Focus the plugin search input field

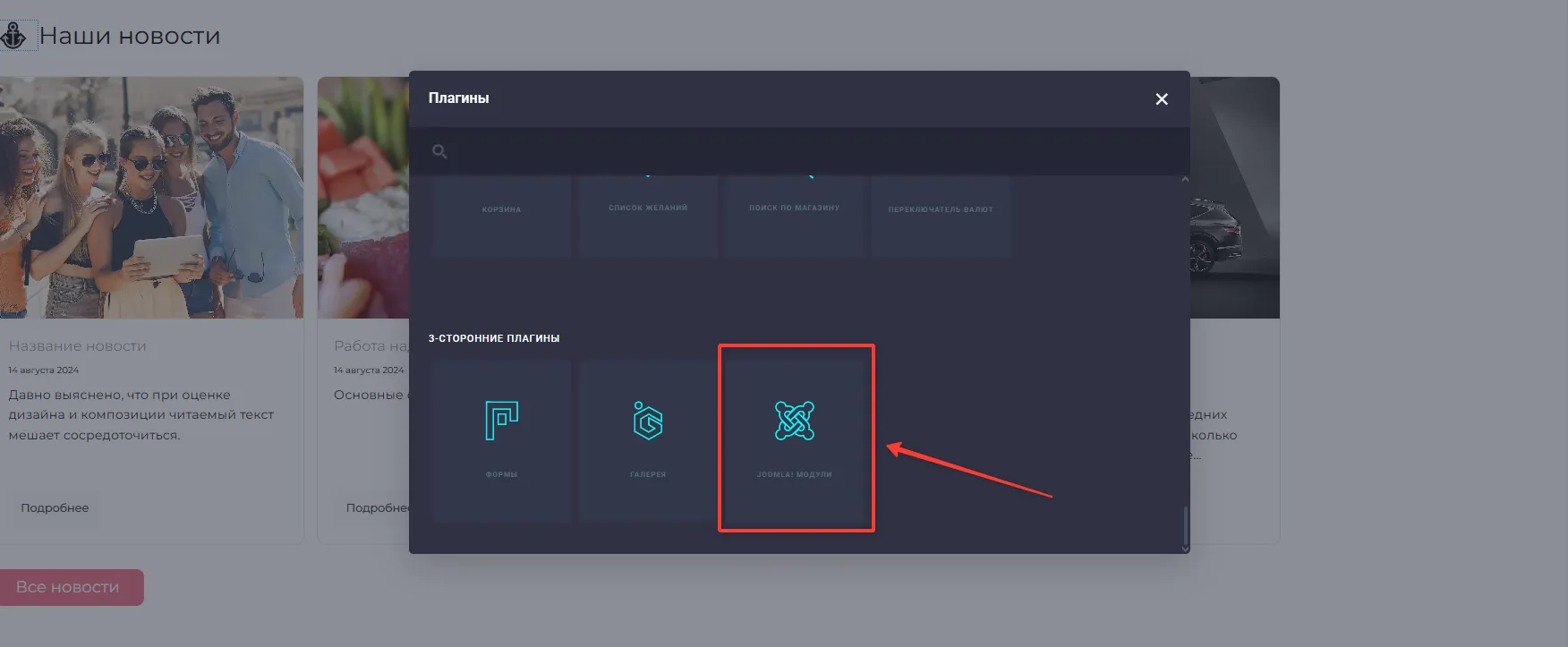click(805, 152)
